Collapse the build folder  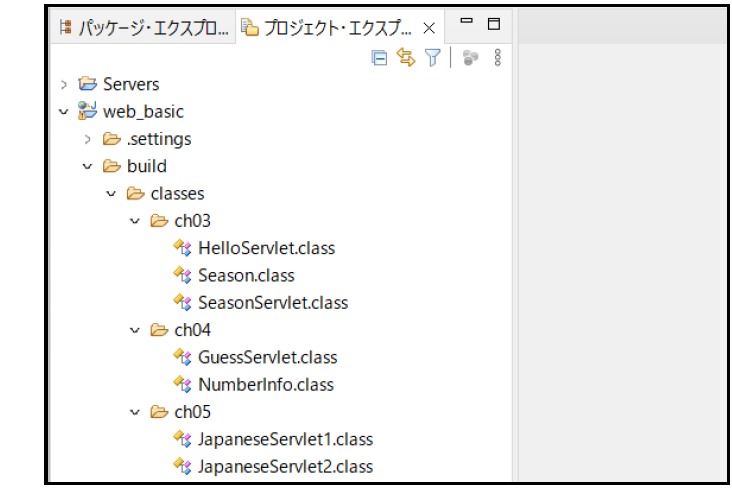coord(88,166)
